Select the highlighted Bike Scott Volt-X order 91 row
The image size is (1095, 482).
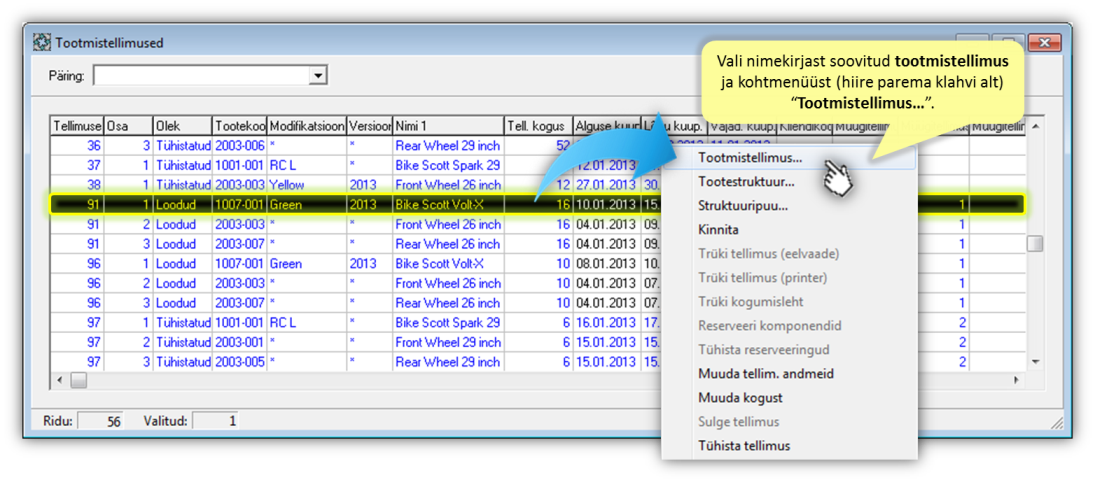537,205
